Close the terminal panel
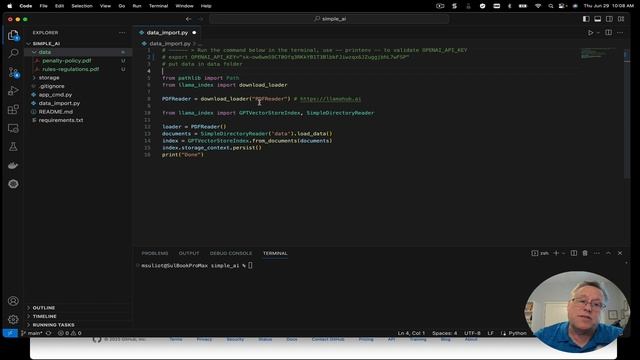 point(620,253)
